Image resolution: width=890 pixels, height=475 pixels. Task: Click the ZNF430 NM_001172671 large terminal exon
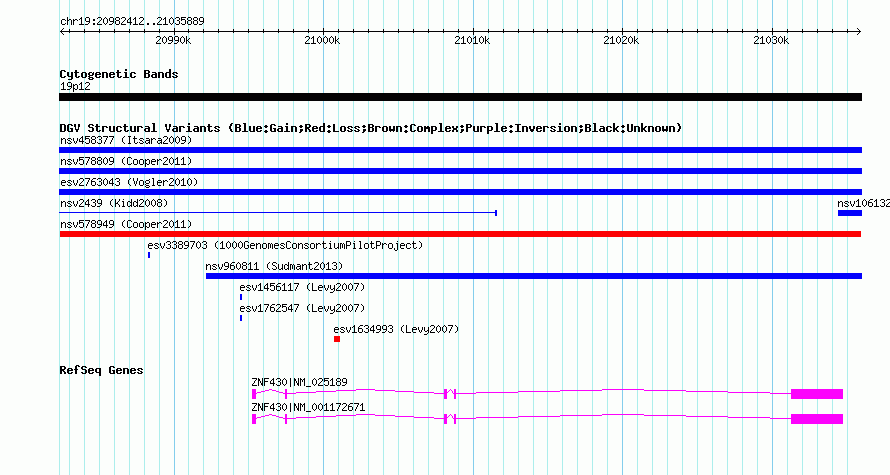point(817,419)
